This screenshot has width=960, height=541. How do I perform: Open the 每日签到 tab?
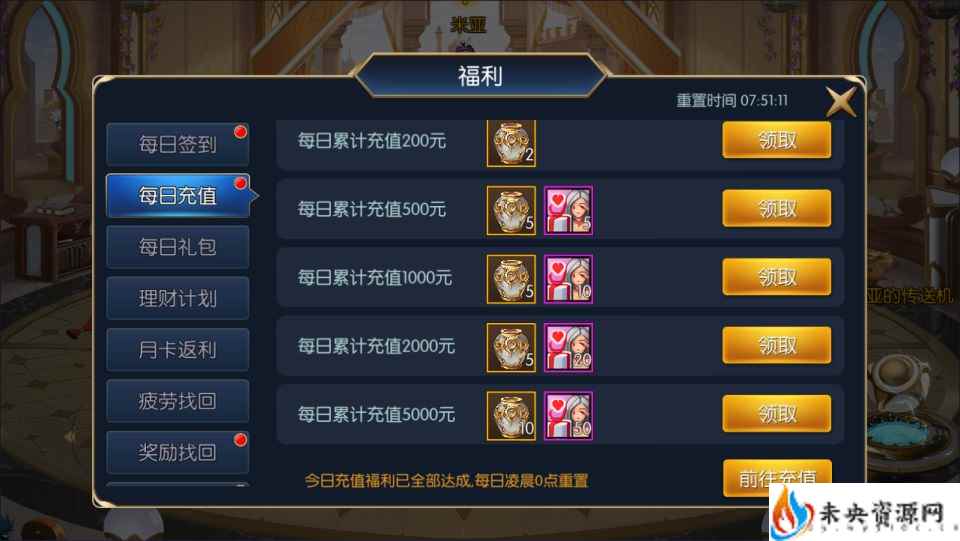point(178,144)
